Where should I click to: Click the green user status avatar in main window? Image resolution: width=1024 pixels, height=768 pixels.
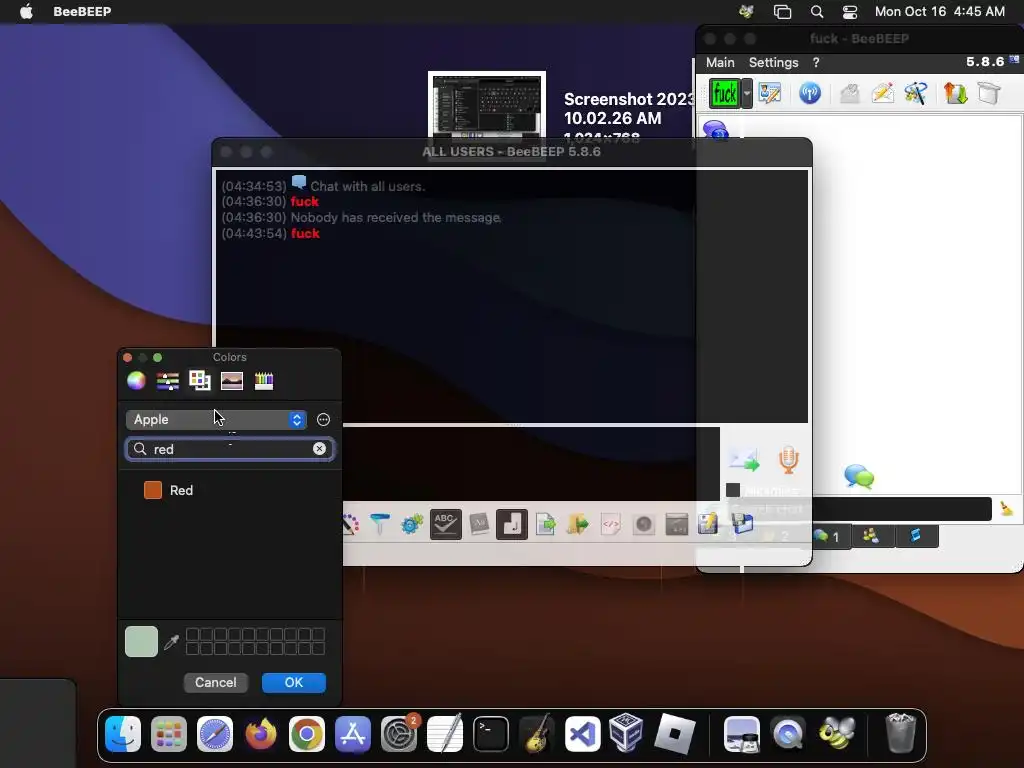coord(724,93)
